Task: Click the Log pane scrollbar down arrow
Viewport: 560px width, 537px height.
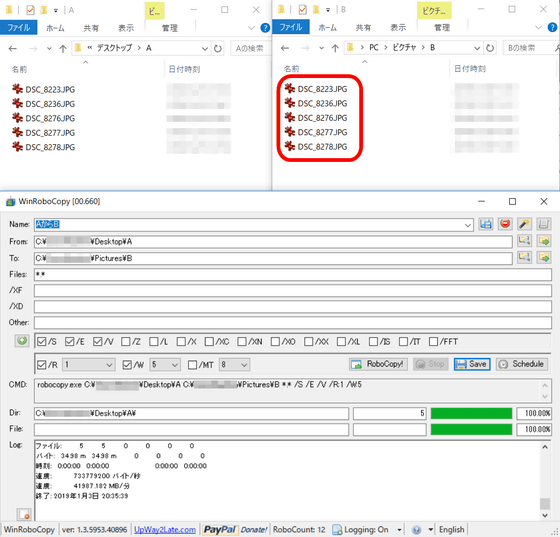Action: tap(545, 515)
